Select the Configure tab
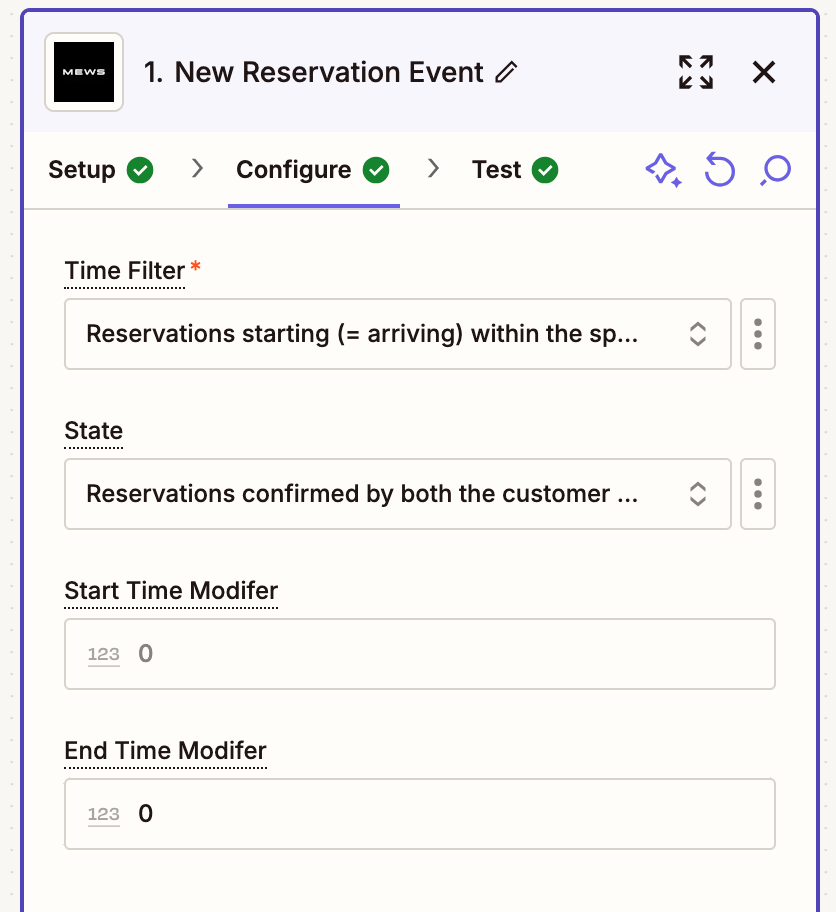The image size is (836, 912). [x=313, y=170]
